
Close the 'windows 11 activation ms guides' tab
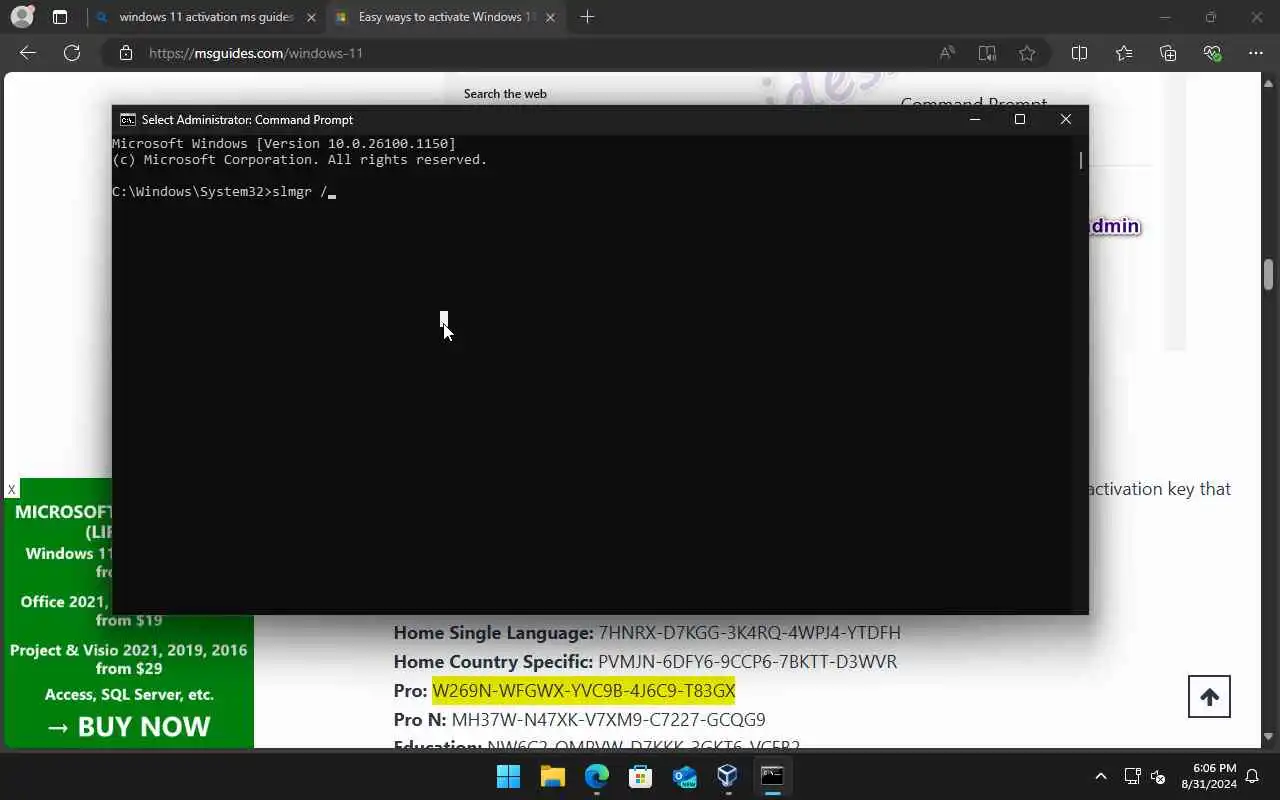click(311, 17)
